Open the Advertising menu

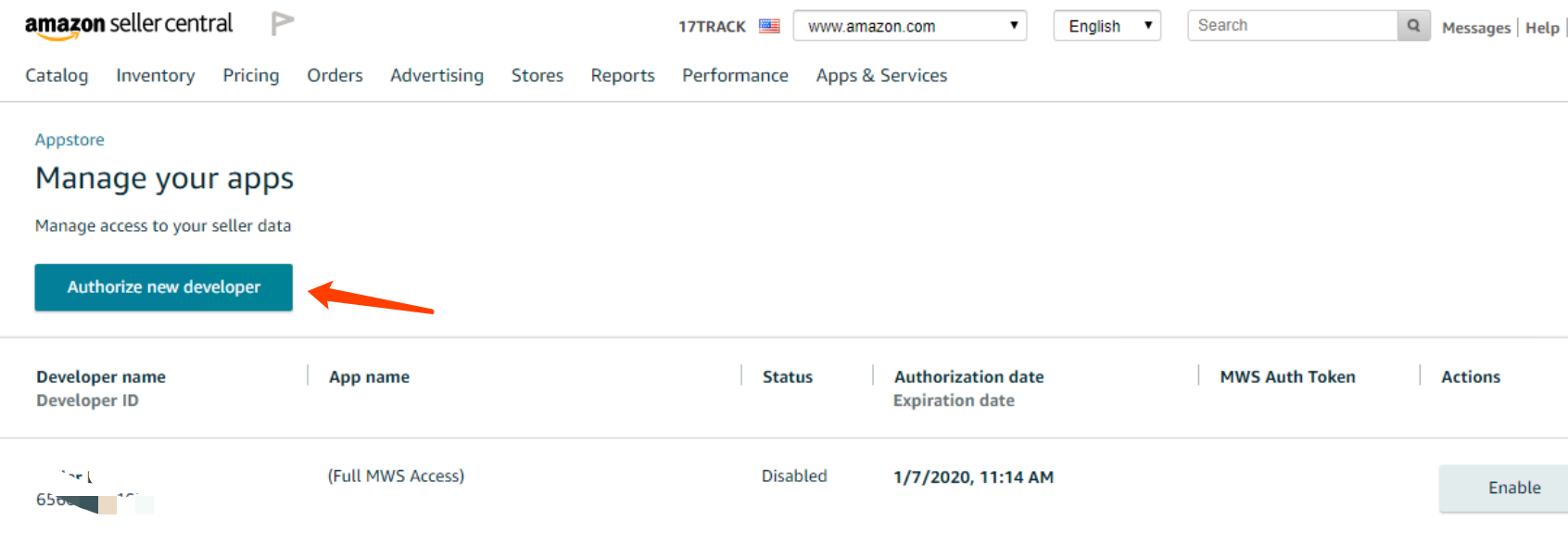tap(436, 75)
